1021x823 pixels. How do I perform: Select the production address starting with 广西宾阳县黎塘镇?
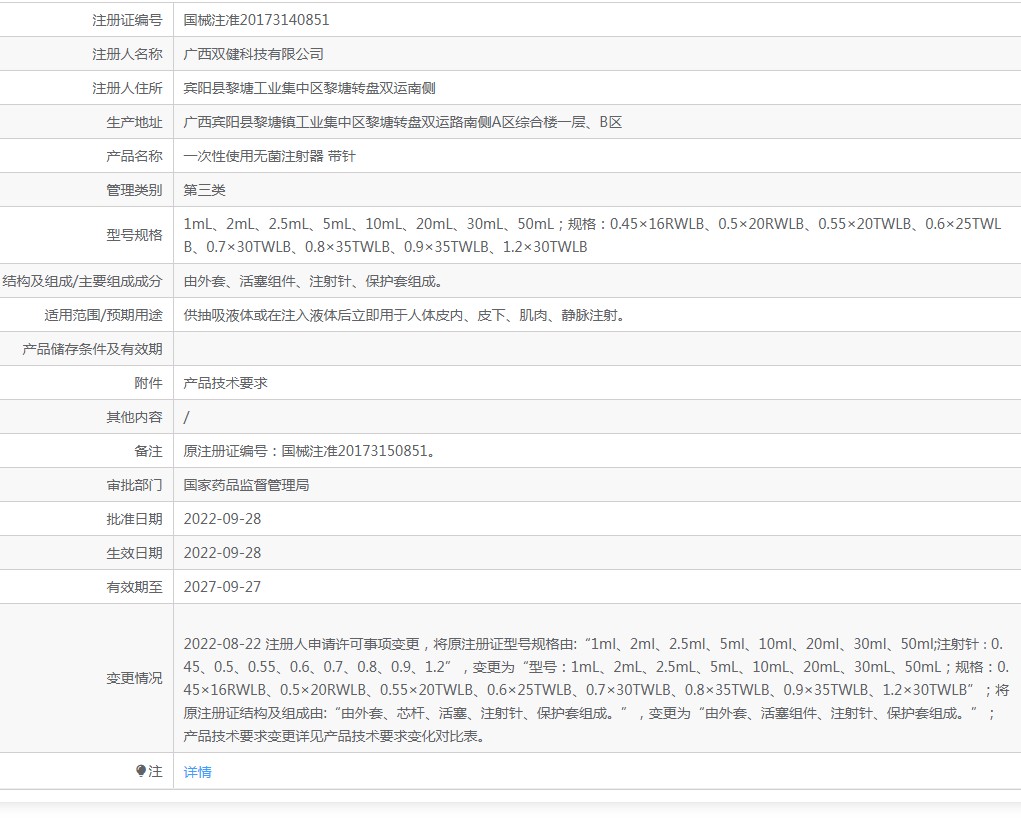click(x=402, y=122)
